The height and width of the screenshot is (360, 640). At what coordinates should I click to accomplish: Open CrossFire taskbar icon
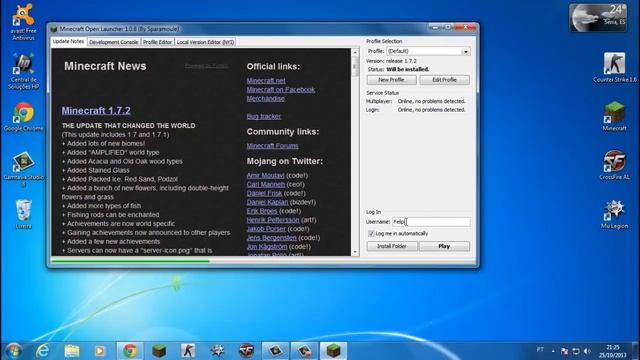(x=247, y=351)
